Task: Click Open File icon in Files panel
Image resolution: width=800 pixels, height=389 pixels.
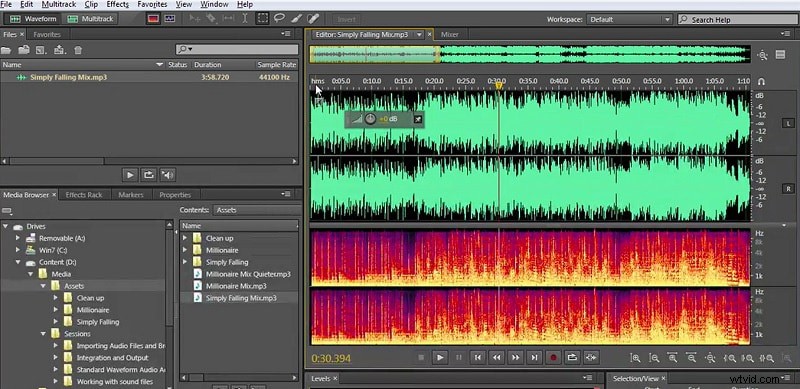Action: (6, 50)
